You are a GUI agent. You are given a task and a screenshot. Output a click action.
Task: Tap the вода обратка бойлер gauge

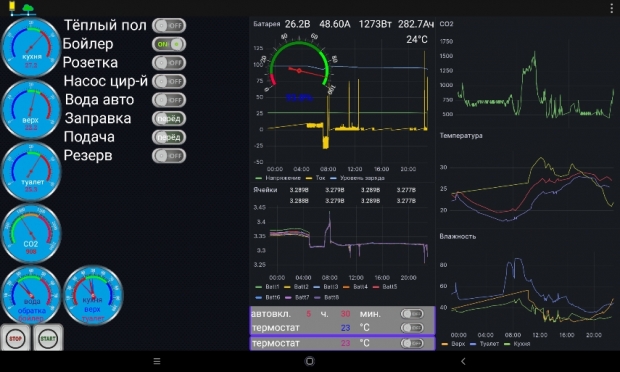pos(31,295)
